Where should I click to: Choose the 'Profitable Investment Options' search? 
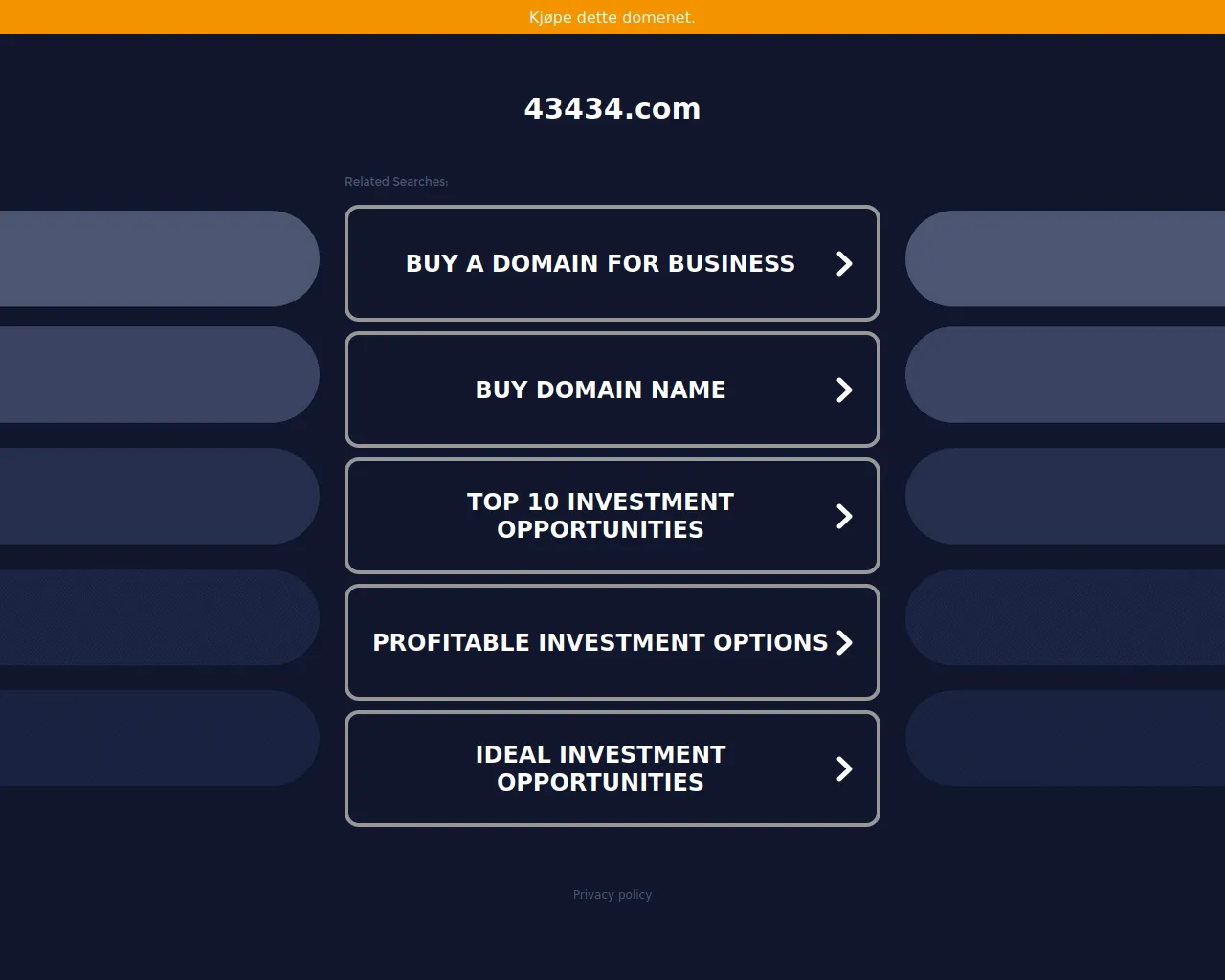[x=600, y=642]
